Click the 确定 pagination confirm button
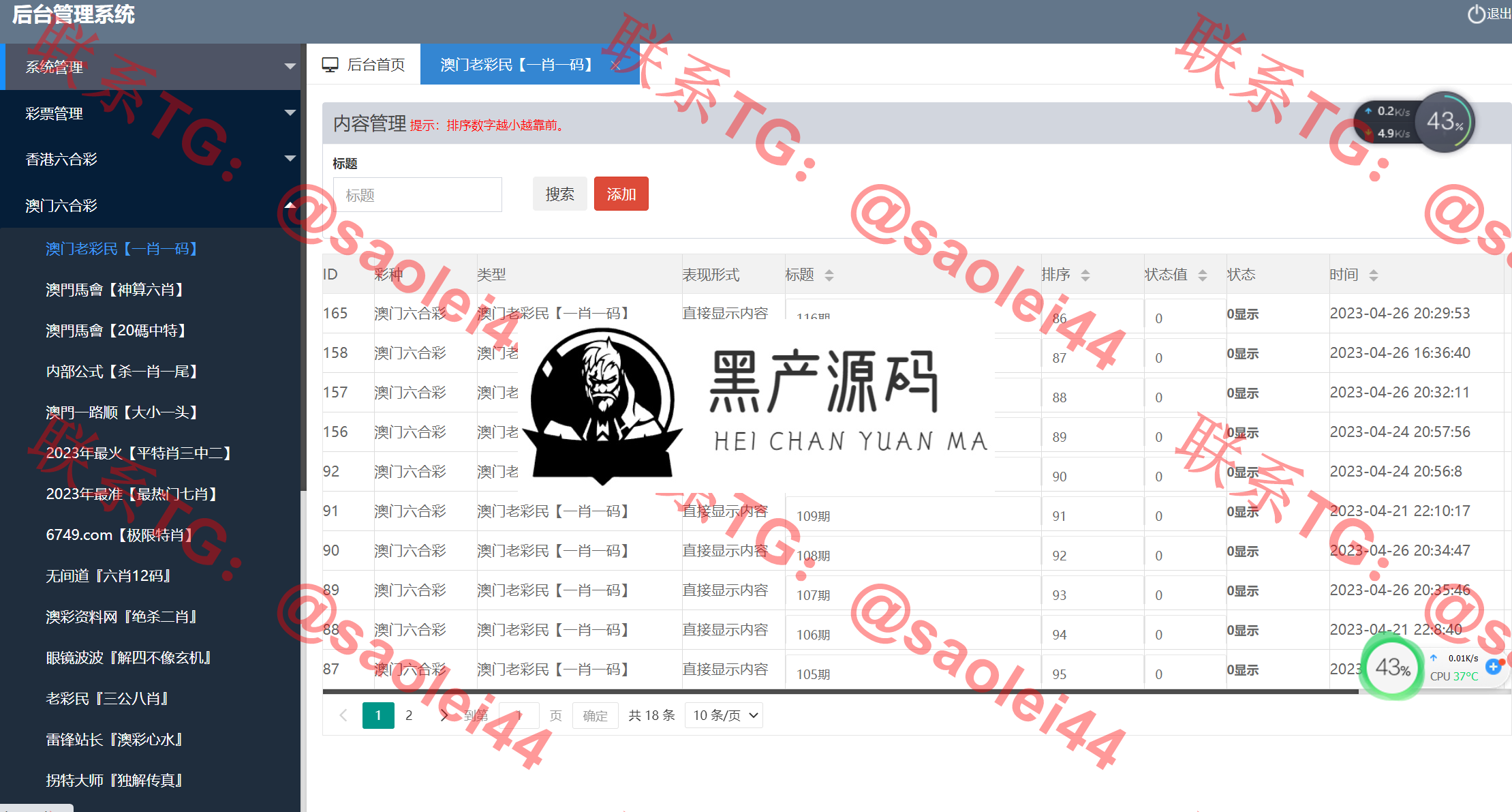1512x812 pixels. click(595, 715)
